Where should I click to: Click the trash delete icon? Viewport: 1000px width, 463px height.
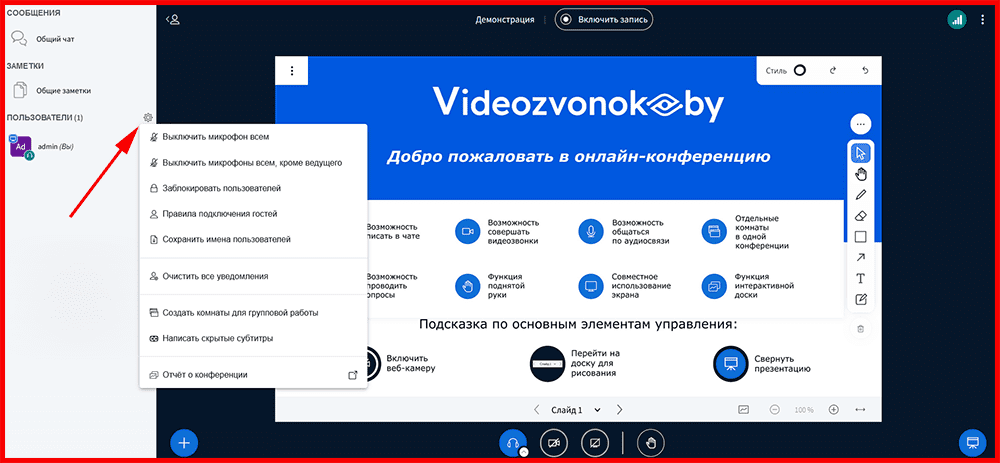(860, 329)
